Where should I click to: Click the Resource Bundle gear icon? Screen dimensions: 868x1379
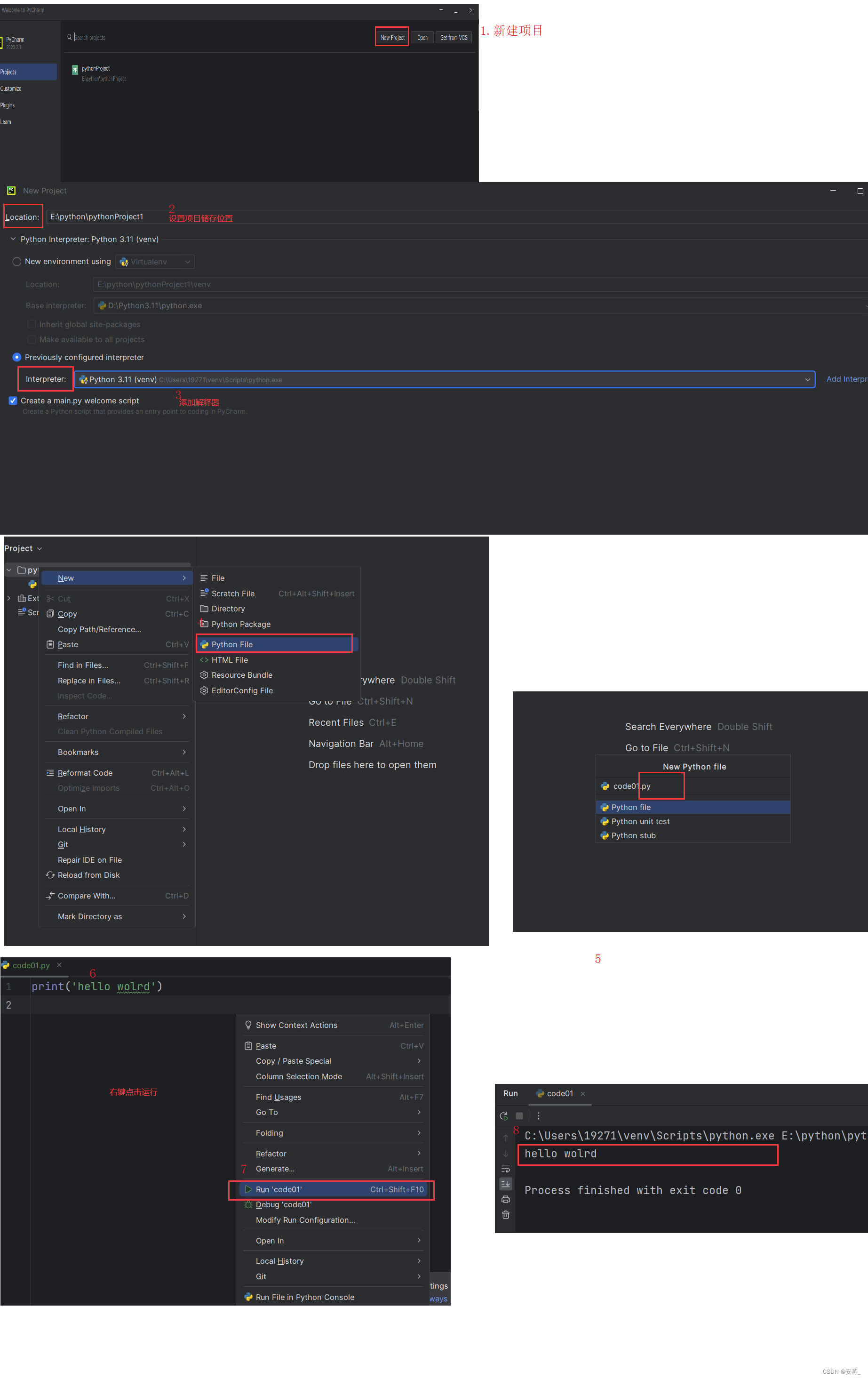204,674
